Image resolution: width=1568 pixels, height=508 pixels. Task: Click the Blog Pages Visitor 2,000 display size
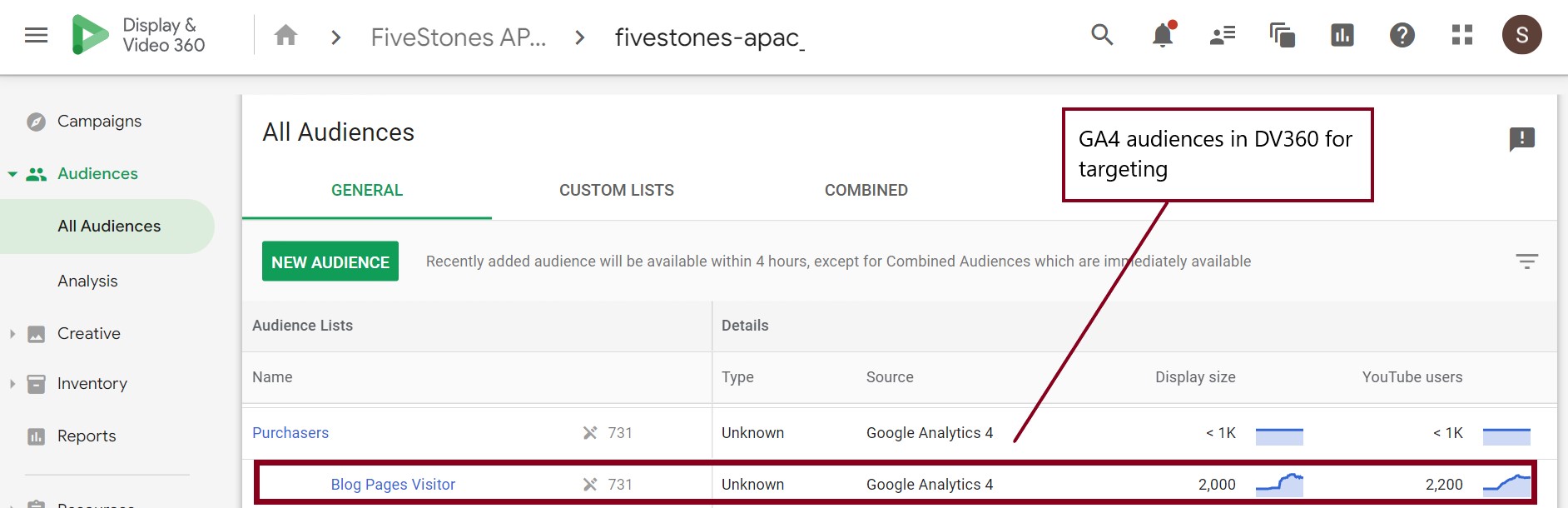(1217, 485)
